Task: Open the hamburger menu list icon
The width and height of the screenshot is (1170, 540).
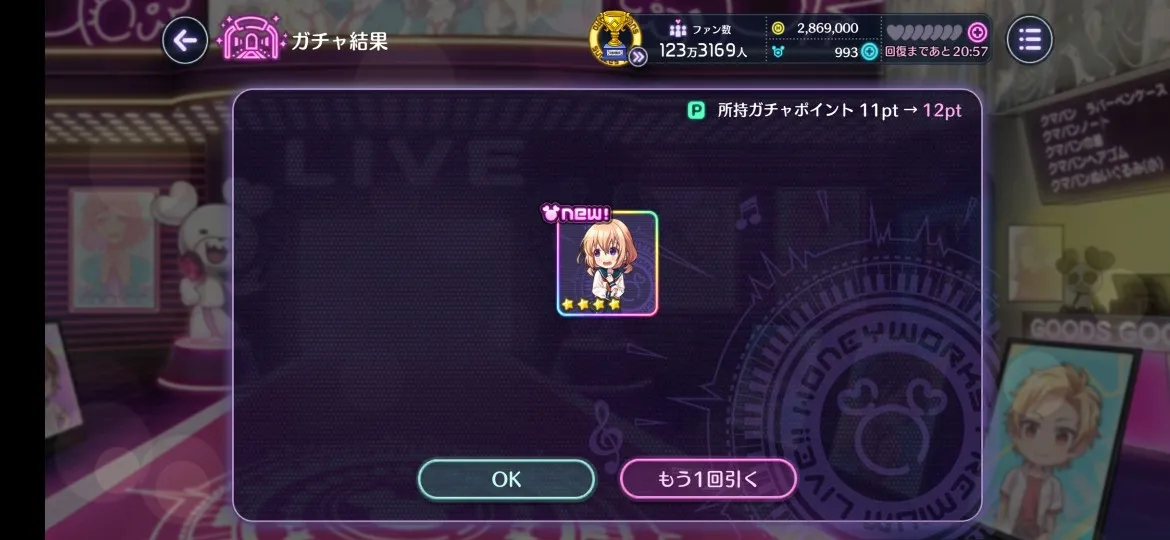Action: (1030, 40)
